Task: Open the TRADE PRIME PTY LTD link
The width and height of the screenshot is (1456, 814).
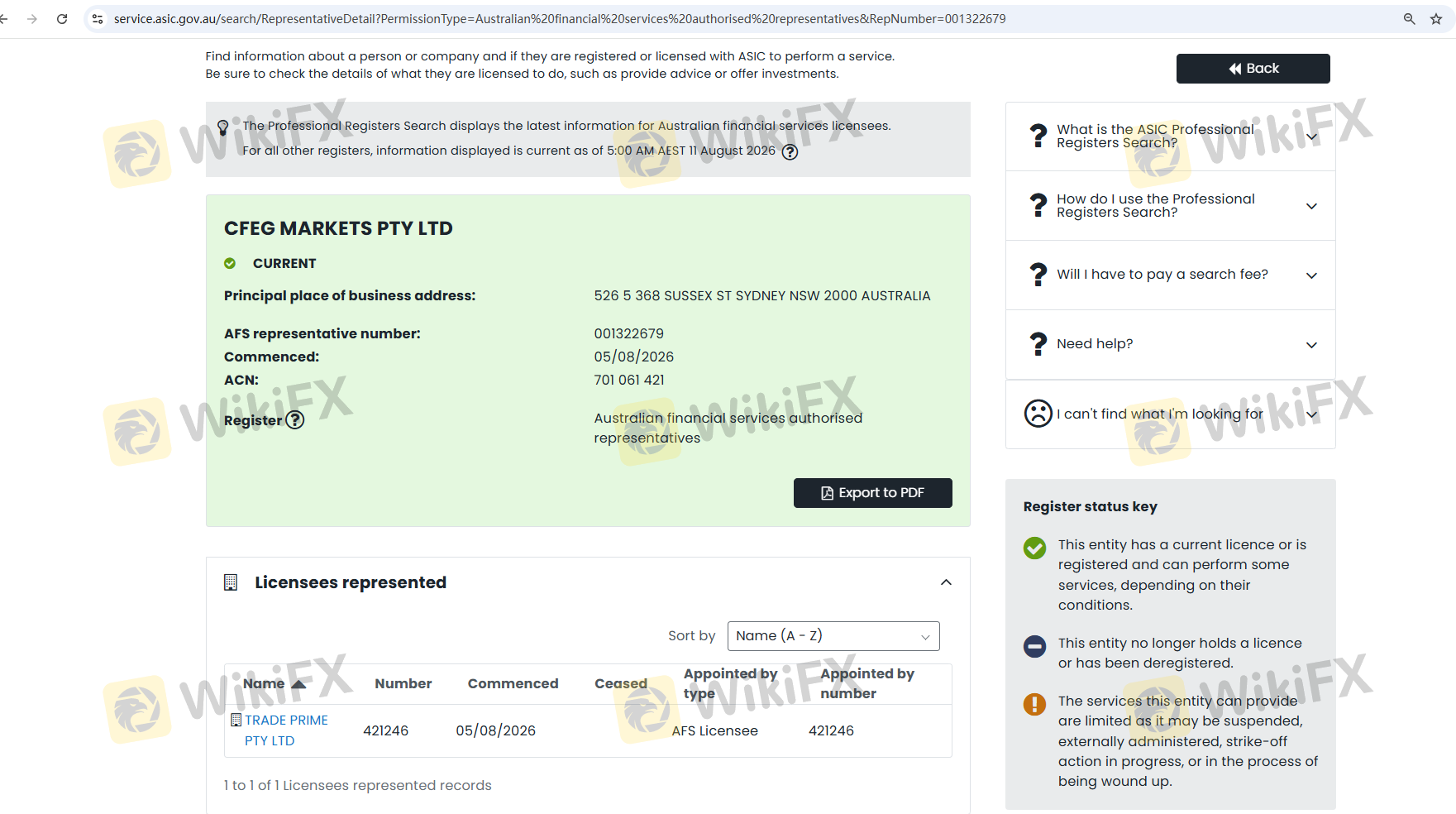Action: click(286, 730)
